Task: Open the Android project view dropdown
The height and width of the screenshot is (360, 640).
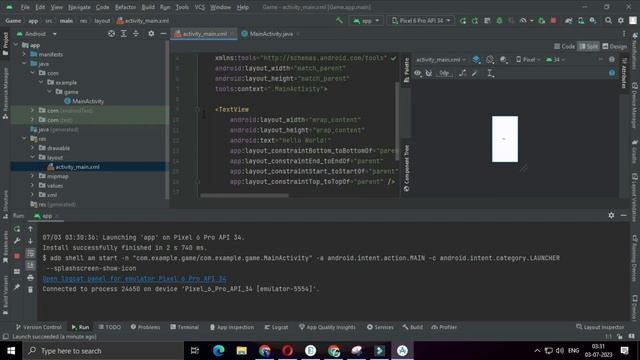Action: (x=36, y=34)
